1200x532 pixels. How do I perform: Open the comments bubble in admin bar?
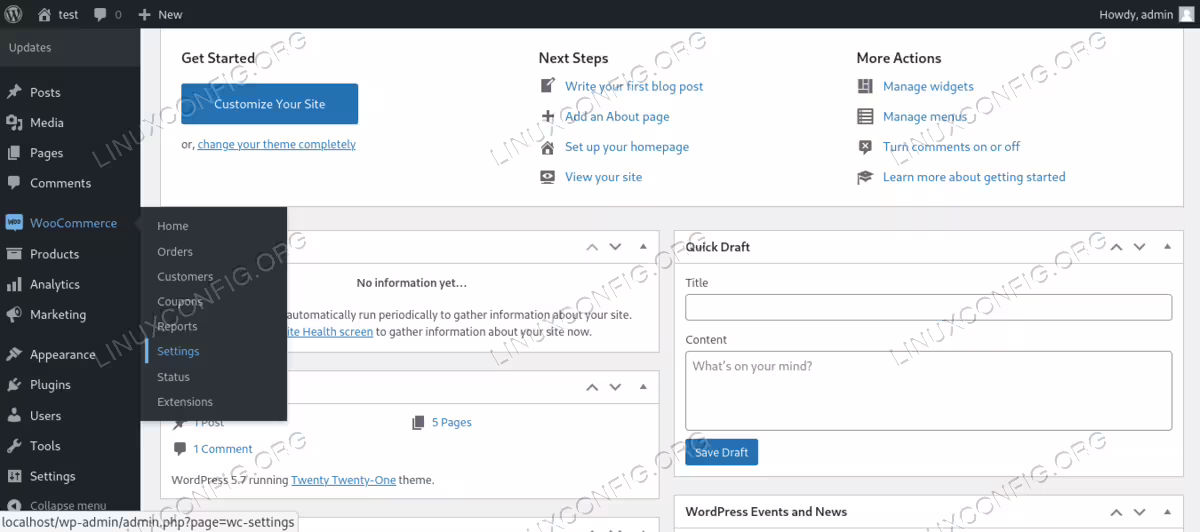coord(100,15)
